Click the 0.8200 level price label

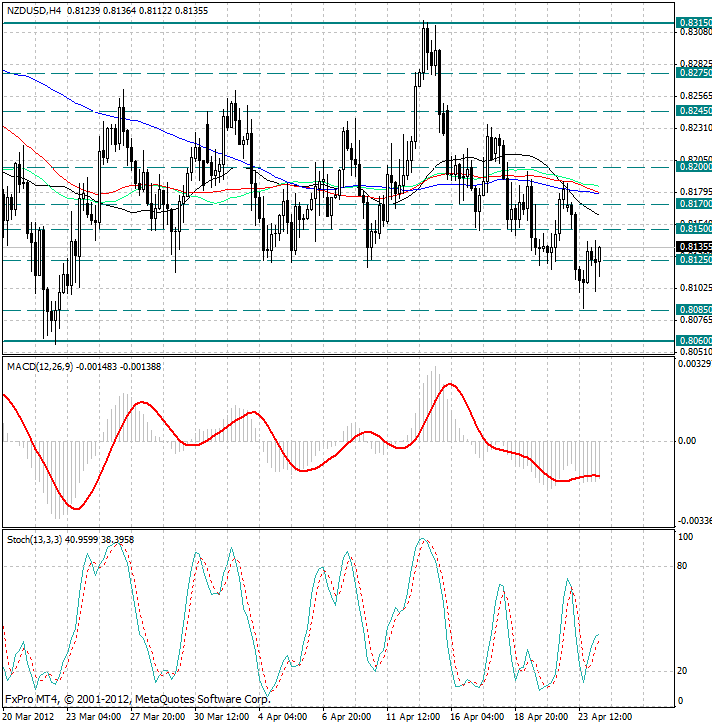click(694, 168)
